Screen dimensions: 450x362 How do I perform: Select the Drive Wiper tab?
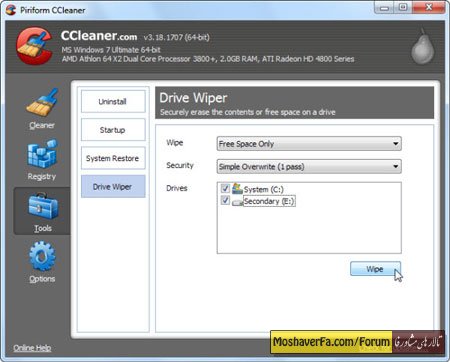[113, 186]
